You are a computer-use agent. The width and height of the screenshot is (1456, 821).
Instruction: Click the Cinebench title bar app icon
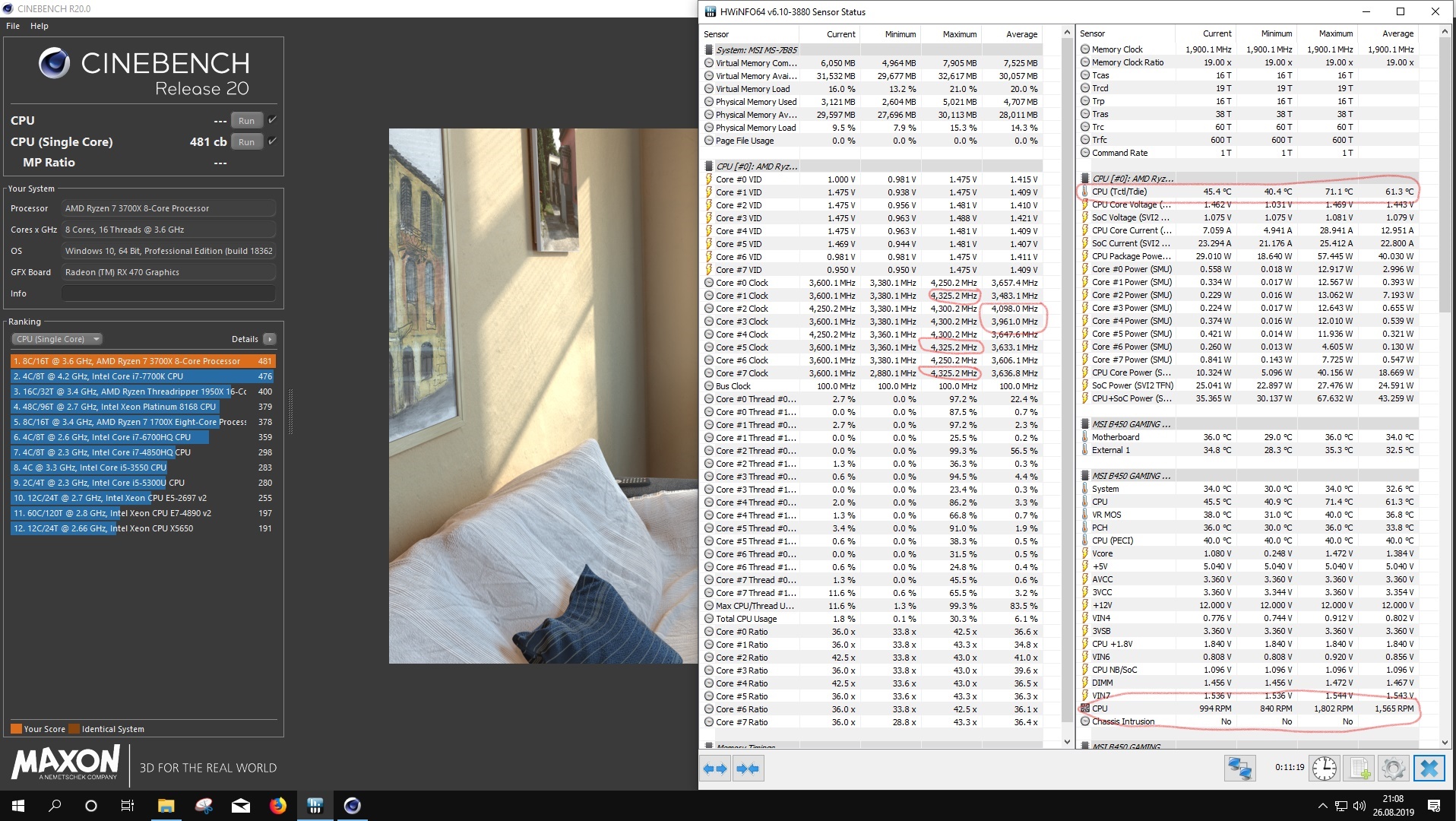(x=8, y=8)
